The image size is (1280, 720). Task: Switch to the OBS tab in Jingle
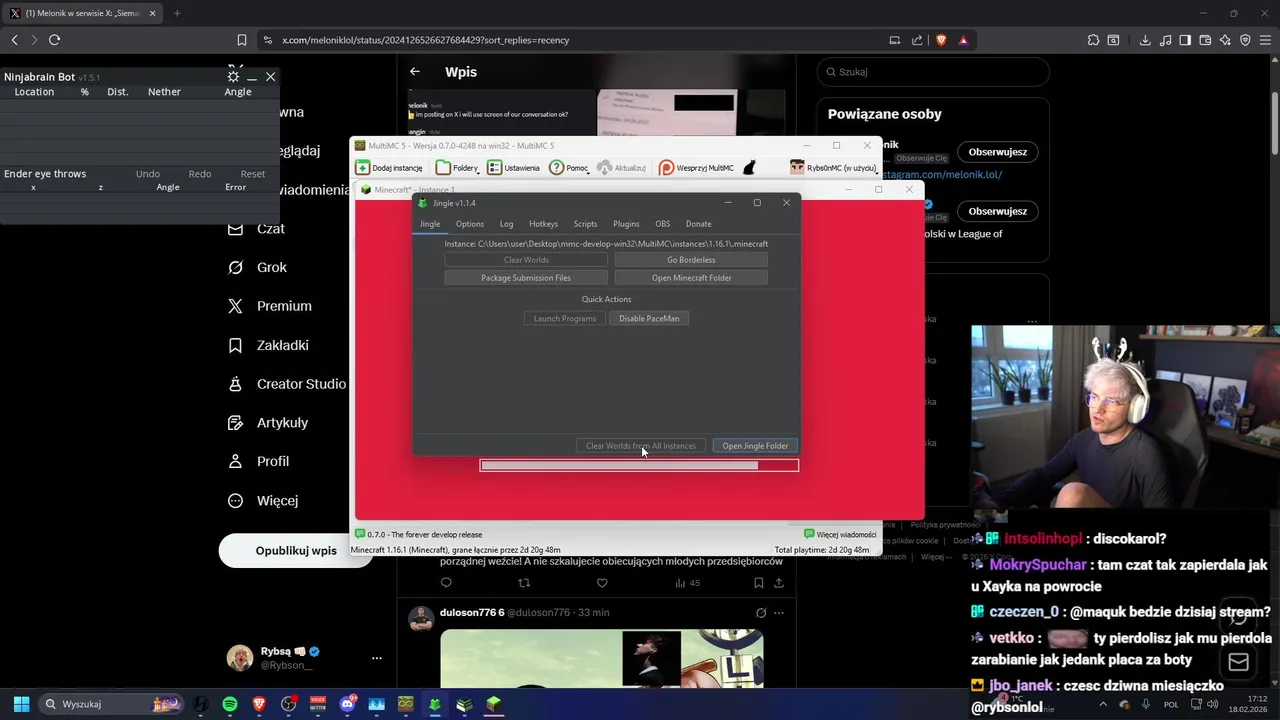pos(662,224)
